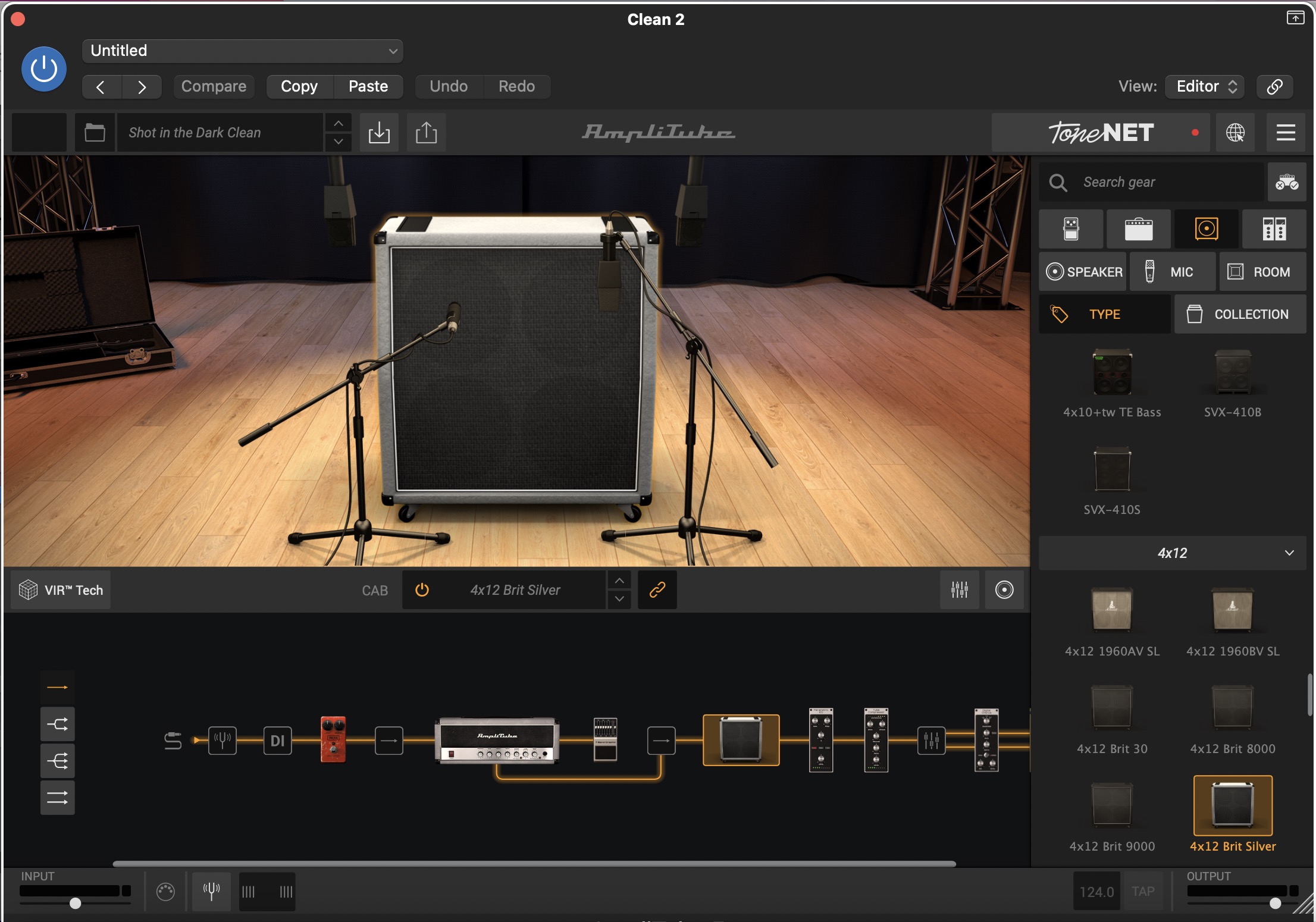Open the cab mixer sliders icon
Screen dimensions: 1316x922
tap(960, 590)
